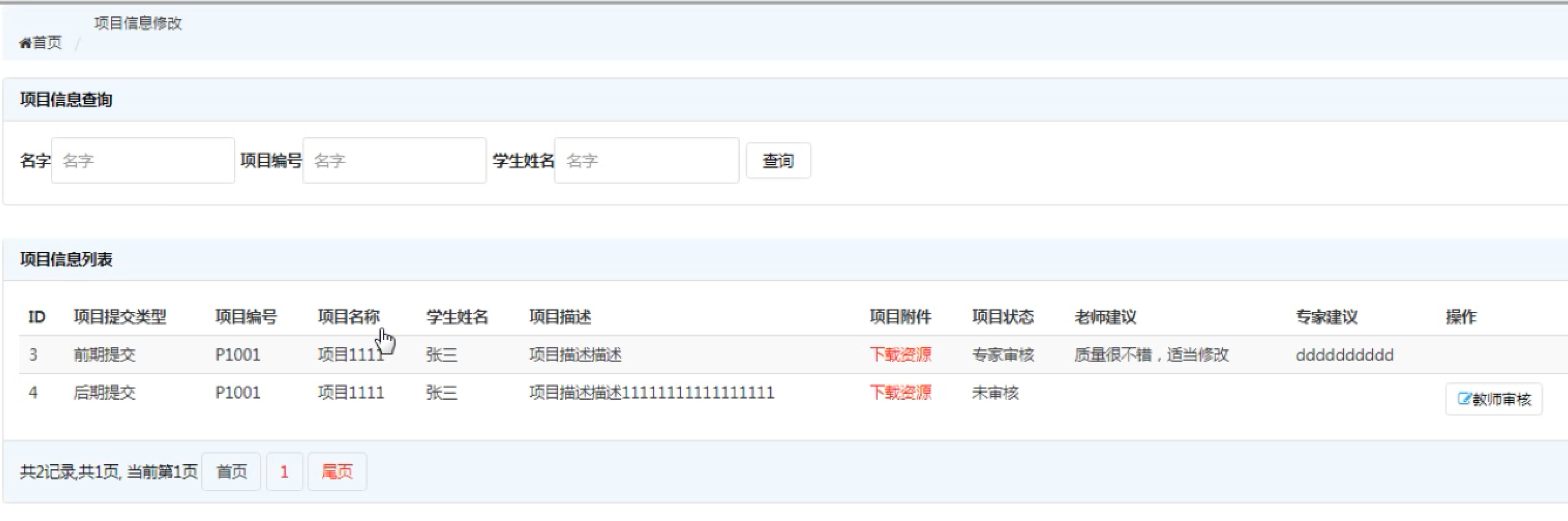Click the home icon in breadcrumb
Screen dimensions: 1568x521
(25, 43)
